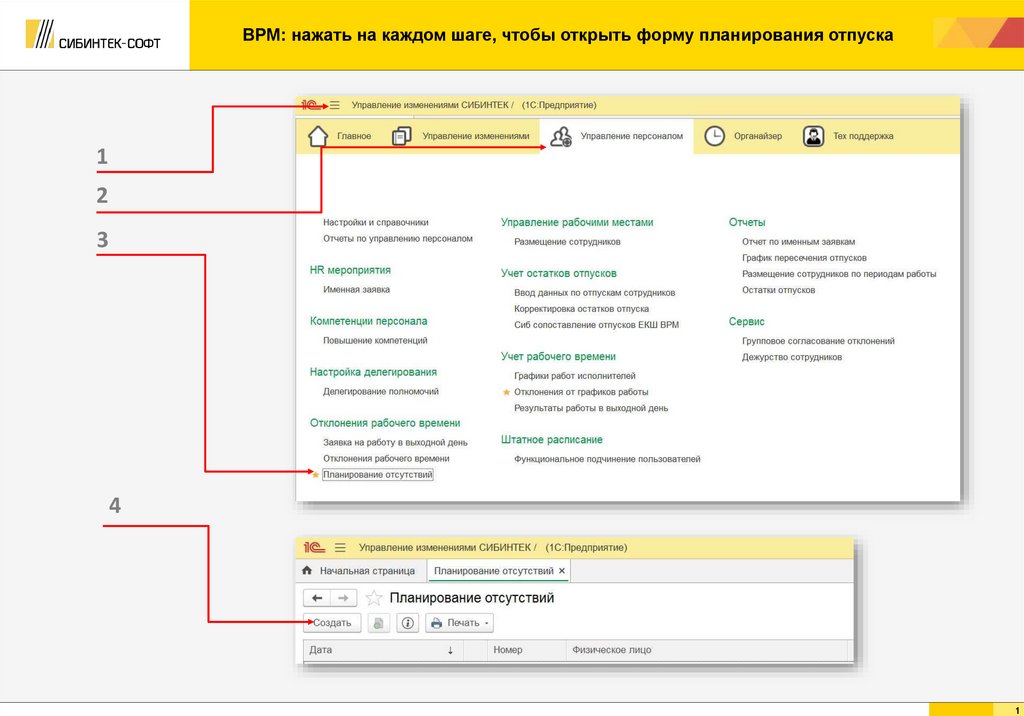The image size is (1024, 716).
Task: Open Заявка на работу в выходной день
Action: 395,442
